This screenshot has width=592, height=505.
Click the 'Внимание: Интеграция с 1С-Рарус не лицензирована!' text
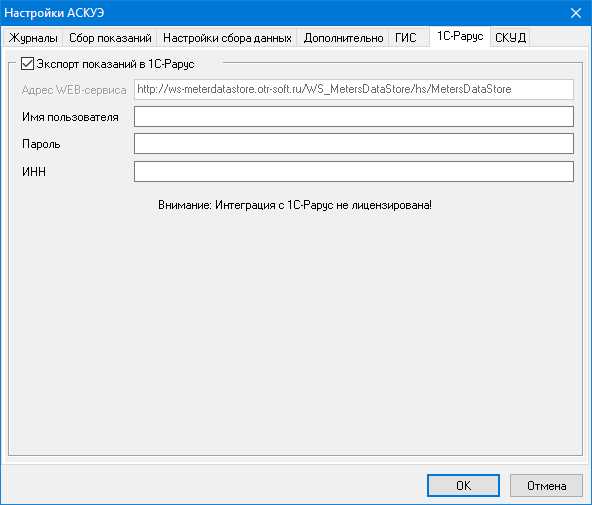pyautogui.click(x=295, y=205)
